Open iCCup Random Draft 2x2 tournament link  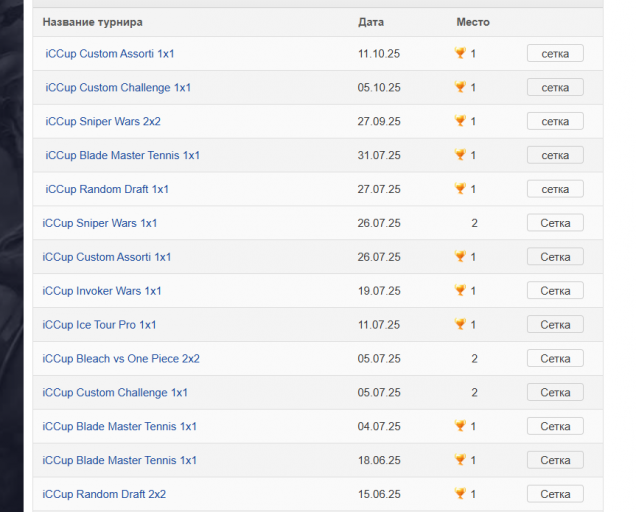104,494
